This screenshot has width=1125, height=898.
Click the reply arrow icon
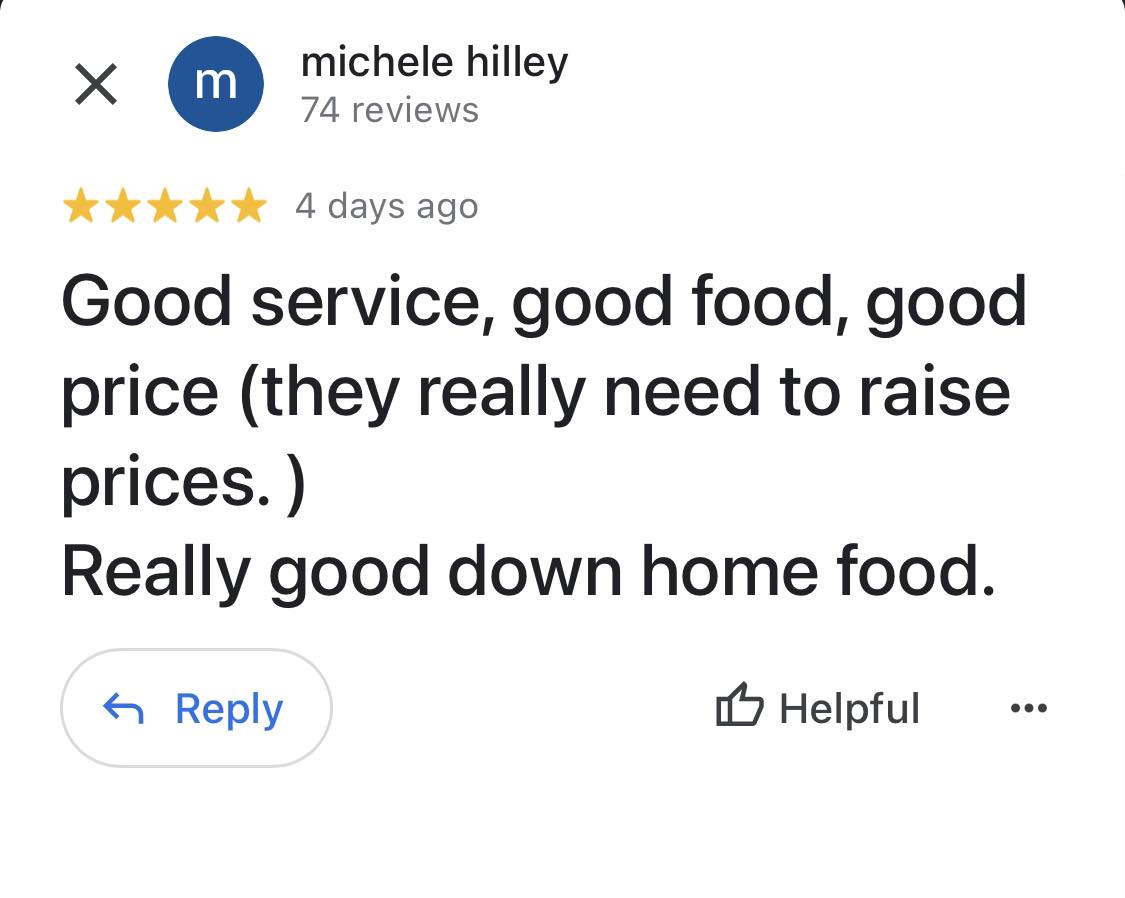coord(124,709)
